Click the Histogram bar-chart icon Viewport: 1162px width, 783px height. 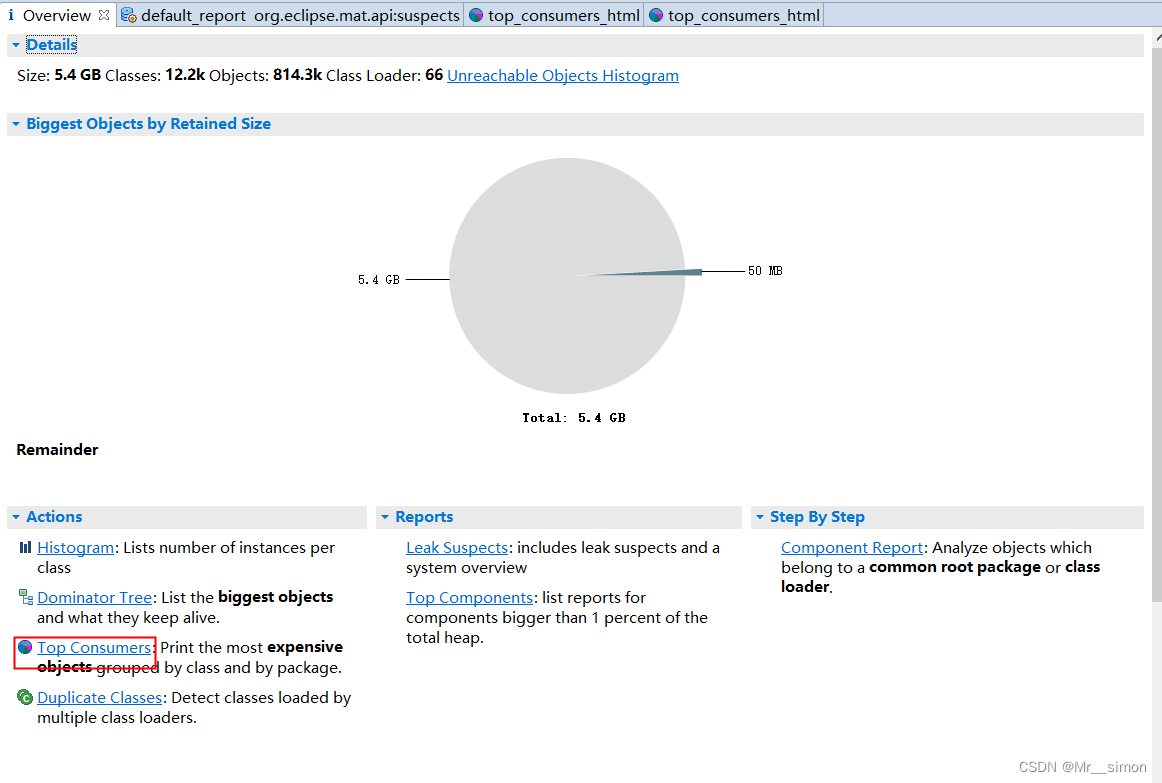point(25,547)
